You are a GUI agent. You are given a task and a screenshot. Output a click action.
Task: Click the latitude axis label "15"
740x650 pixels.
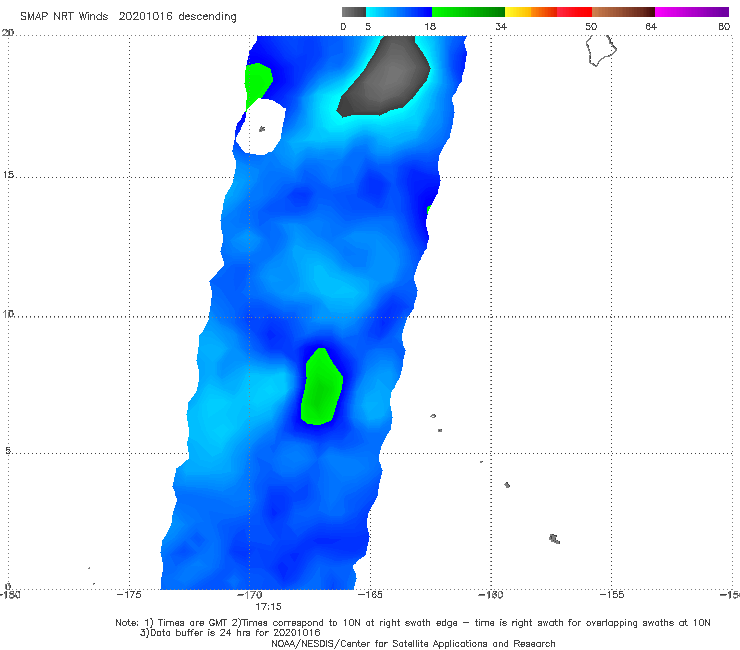pyautogui.click(x=8, y=175)
